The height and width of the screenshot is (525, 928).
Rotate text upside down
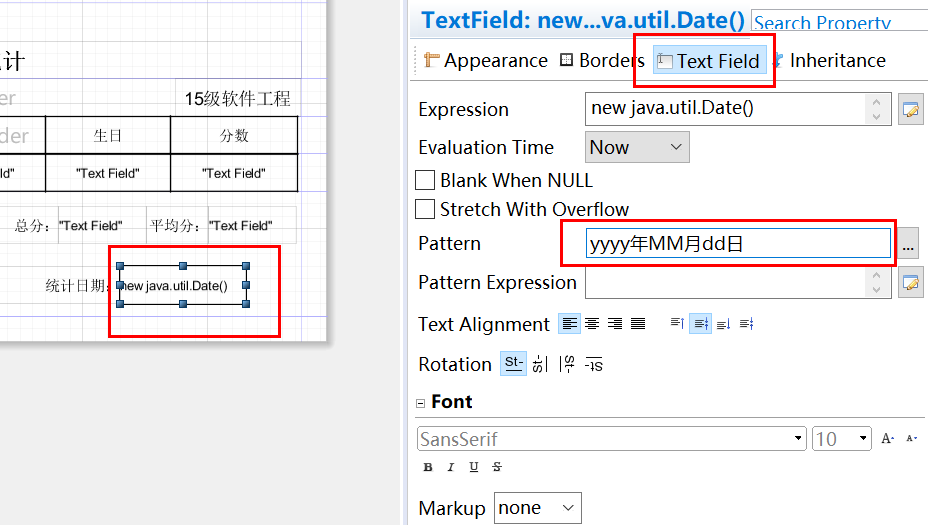tap(594, 364)
